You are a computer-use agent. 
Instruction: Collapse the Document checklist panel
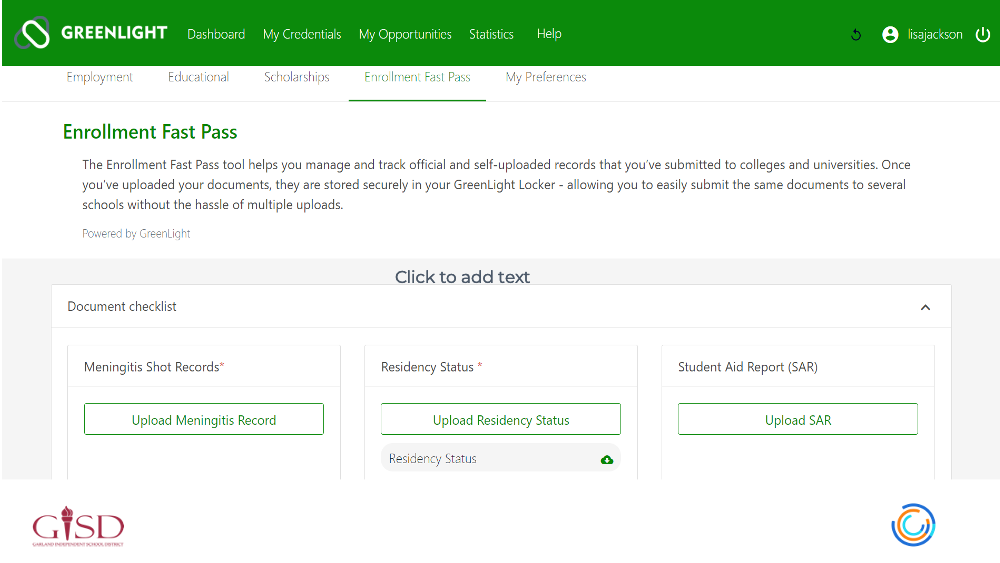pos(925,307)
